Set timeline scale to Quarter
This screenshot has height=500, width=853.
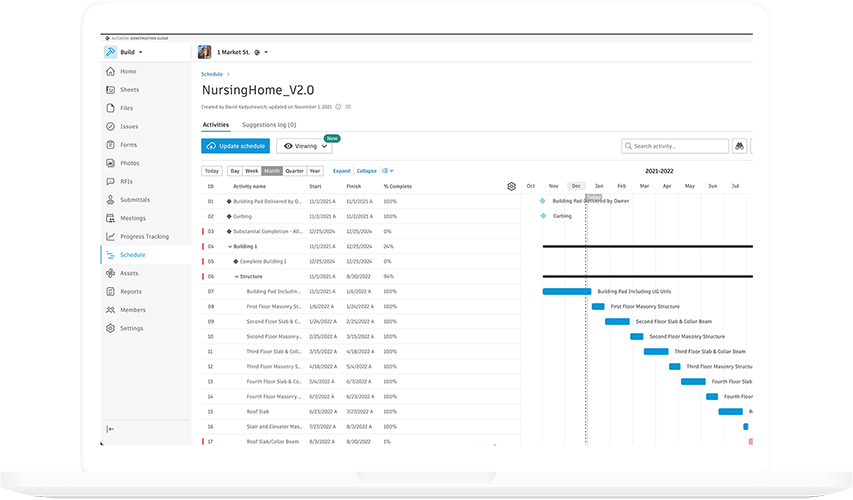pos(294,171)
